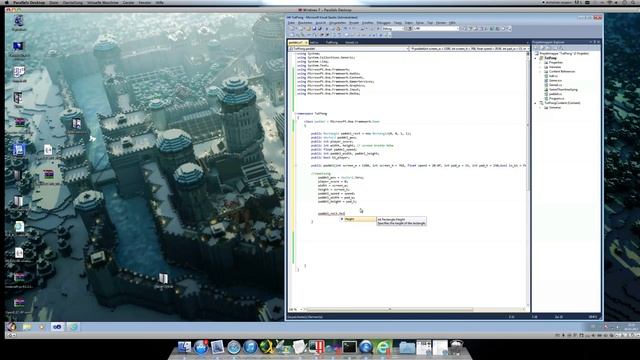Image resolution: width=640 pixels, height=360 pixels.
Task: Open App Store in the dock
Action: [x=201, y=347]
